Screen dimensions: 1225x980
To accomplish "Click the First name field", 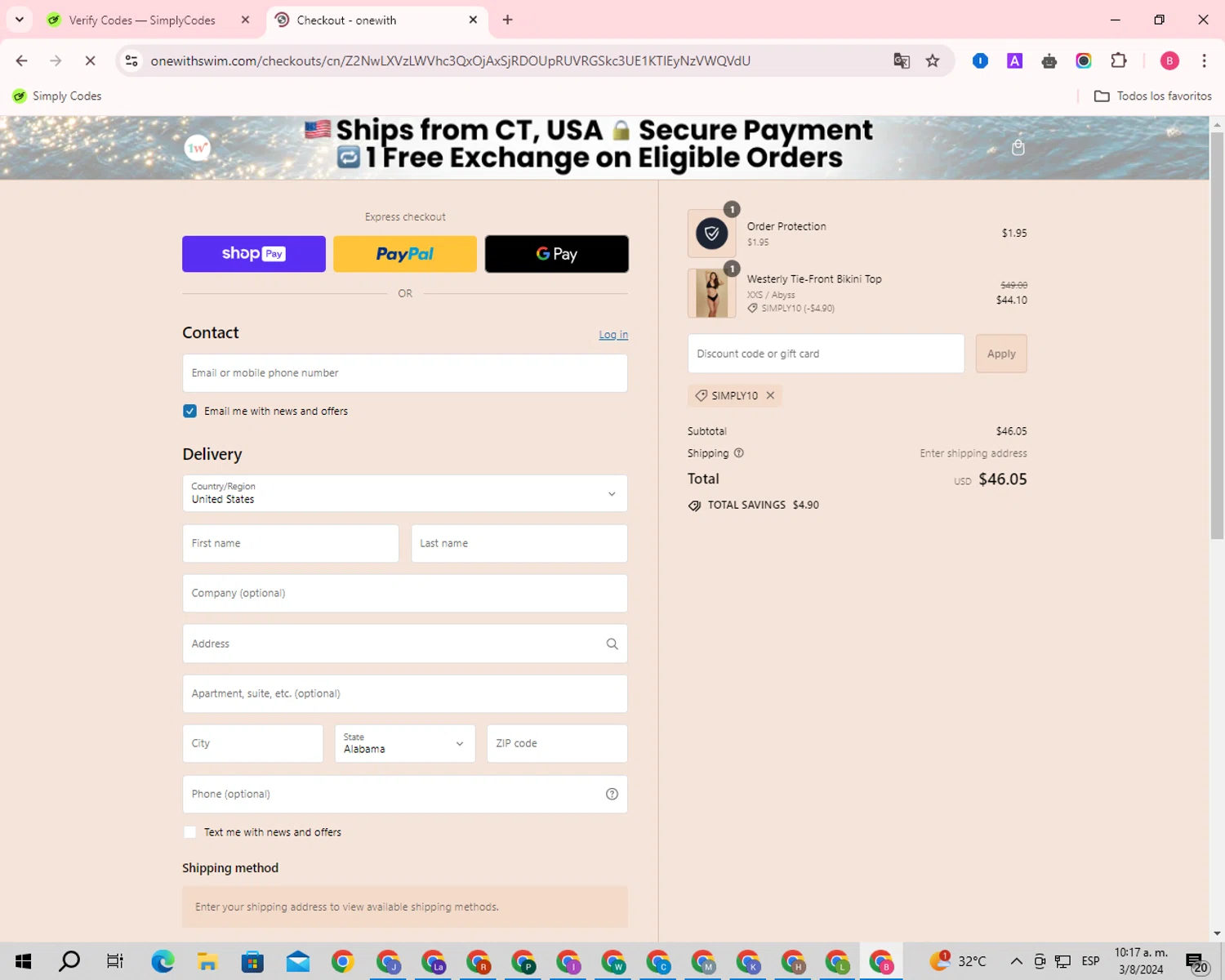I will (291, 543).
